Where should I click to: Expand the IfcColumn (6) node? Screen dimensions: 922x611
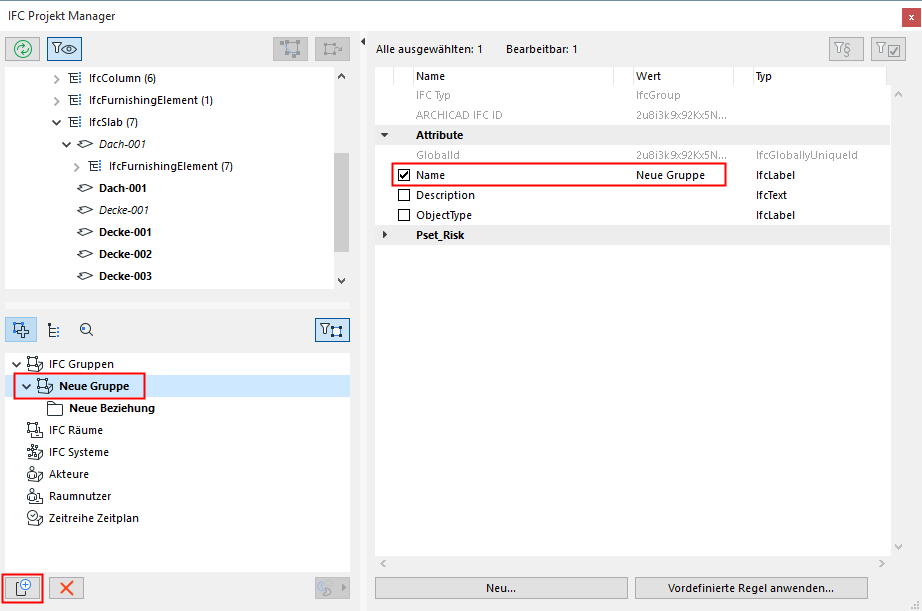[x=56, y=79]
